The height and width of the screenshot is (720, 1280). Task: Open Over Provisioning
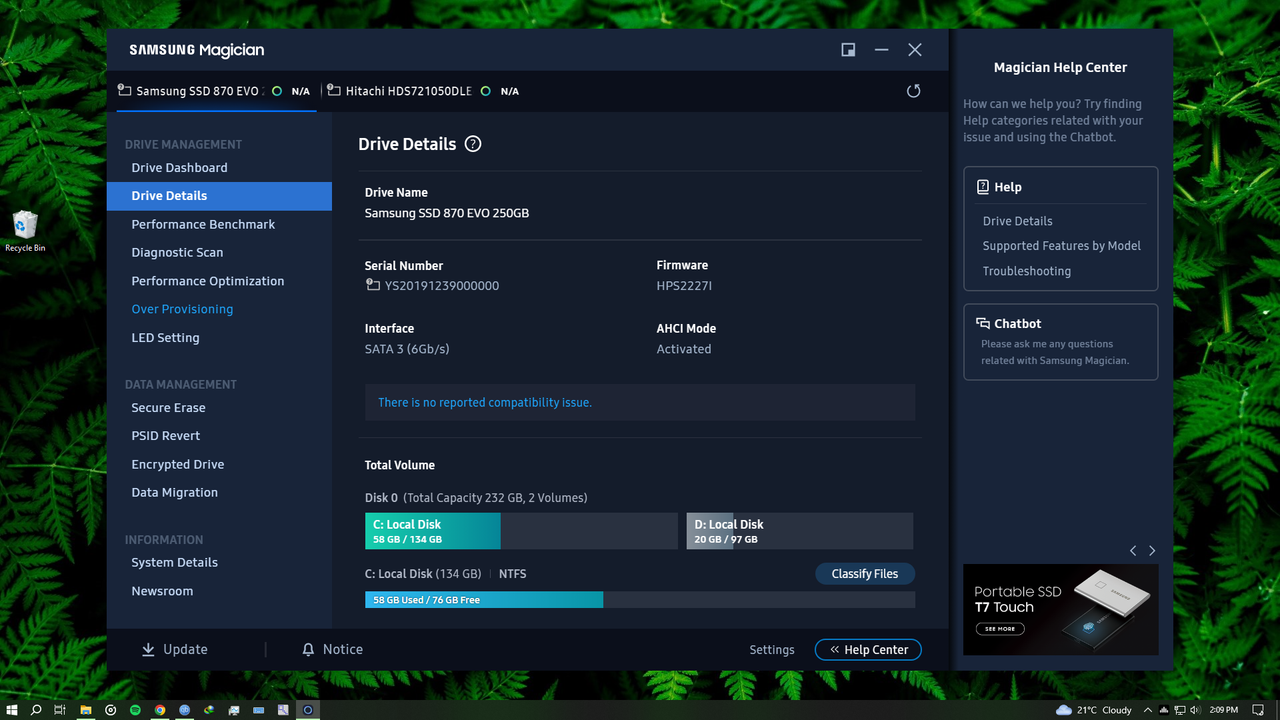click(182, 309)
